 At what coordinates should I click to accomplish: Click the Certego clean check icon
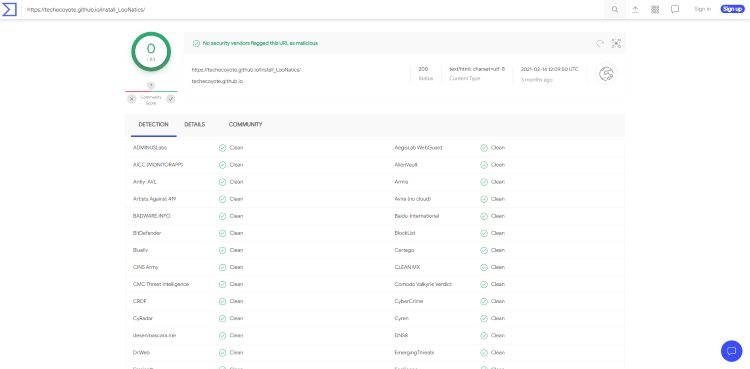click(484, 250)
